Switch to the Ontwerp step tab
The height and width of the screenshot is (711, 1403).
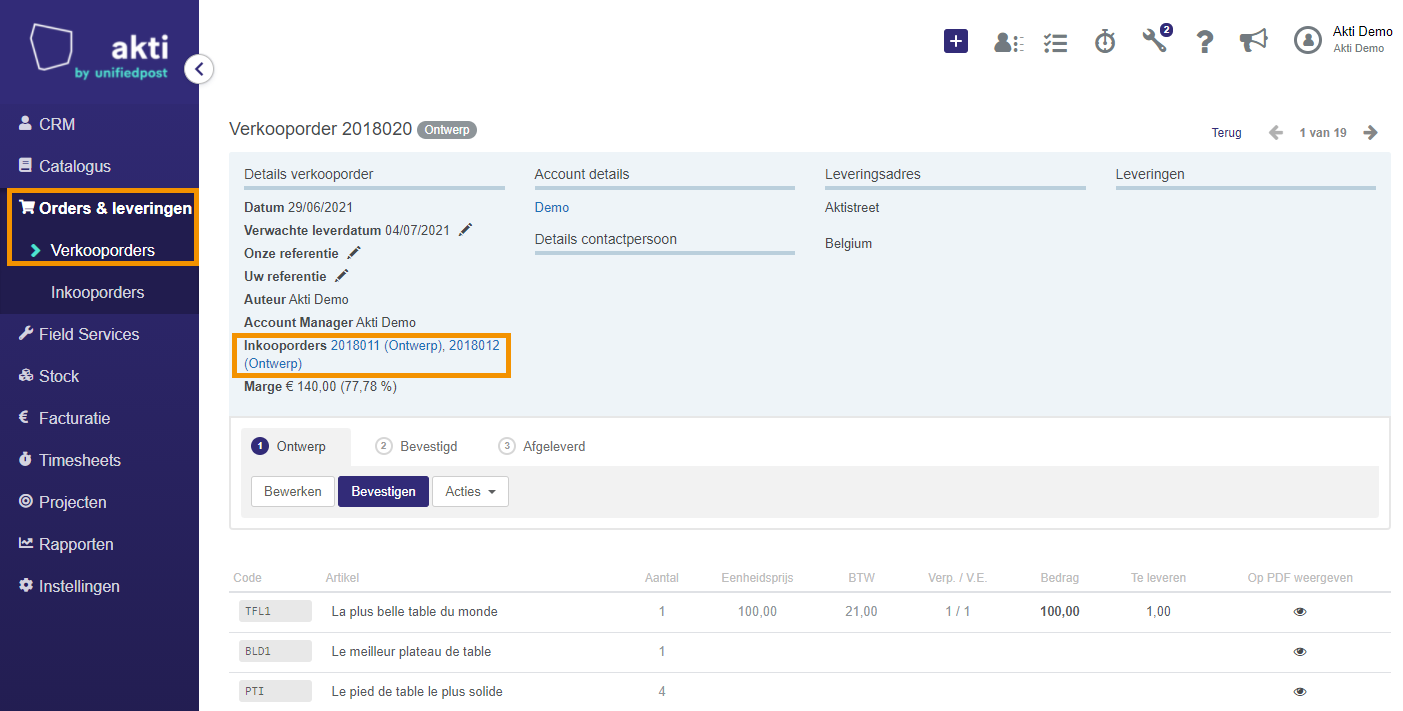click(x=296, y=446)
